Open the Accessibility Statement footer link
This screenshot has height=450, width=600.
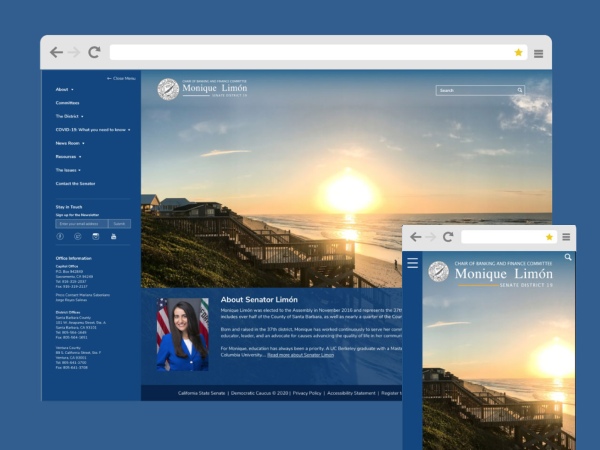351,393
